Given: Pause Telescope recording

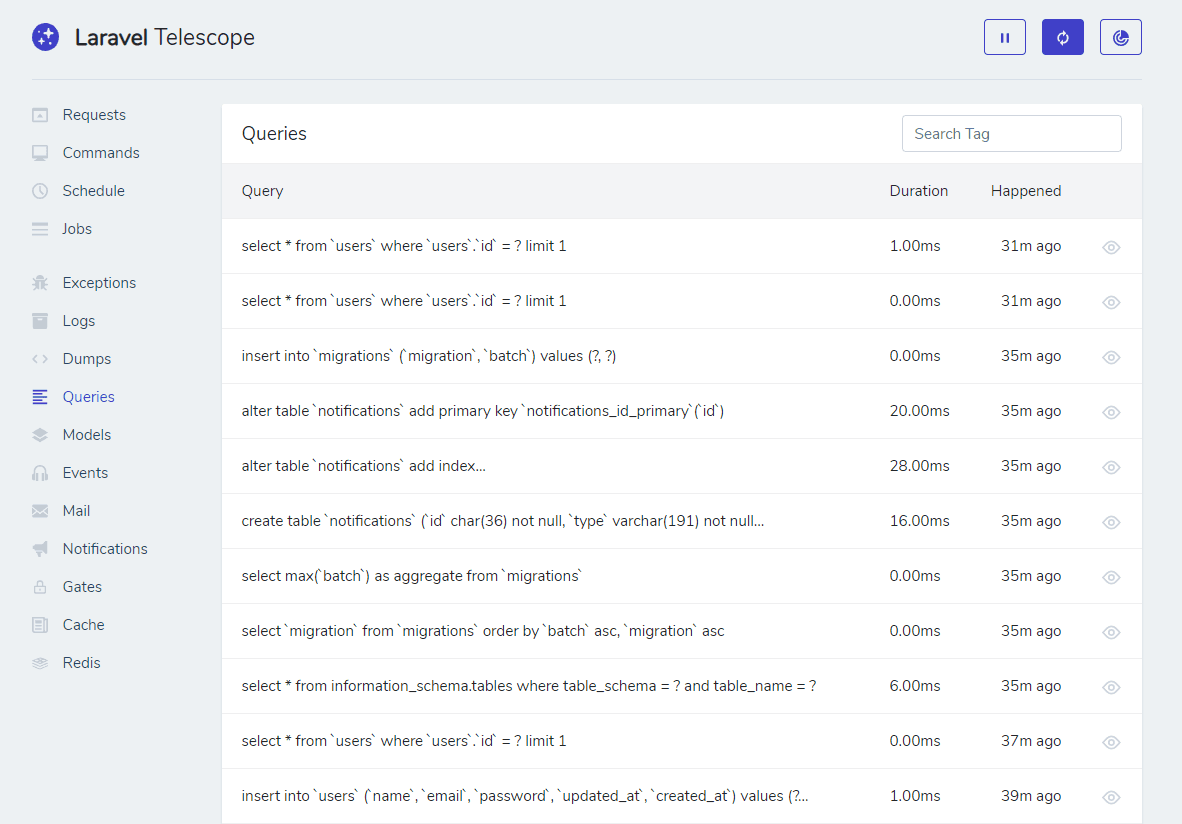Looking at the screenshot, I should (x=1004, y=36).
